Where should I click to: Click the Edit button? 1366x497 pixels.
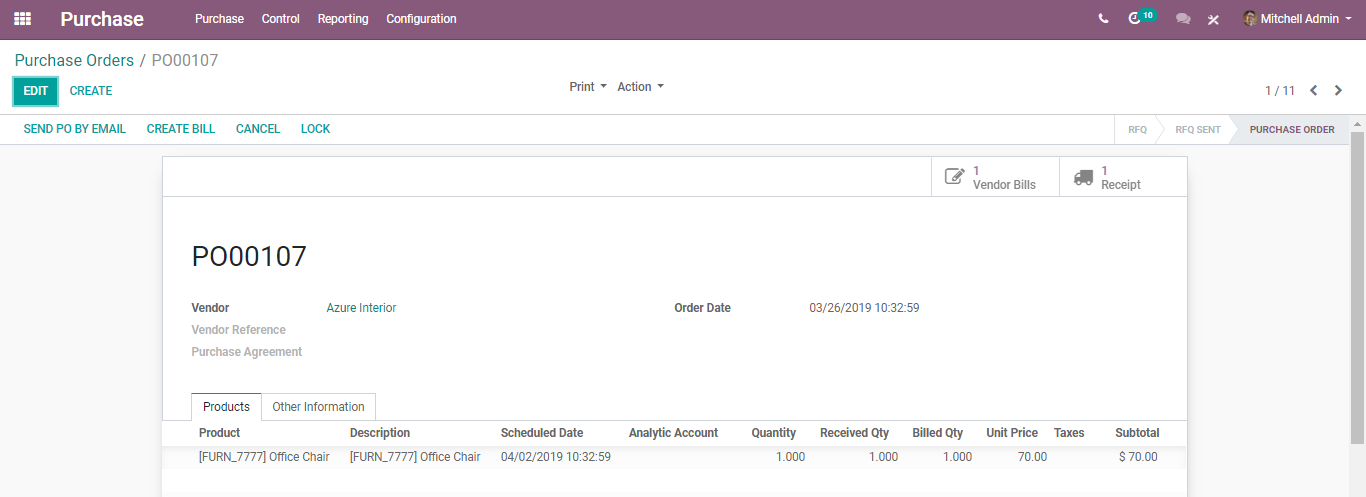coord(35,91)
